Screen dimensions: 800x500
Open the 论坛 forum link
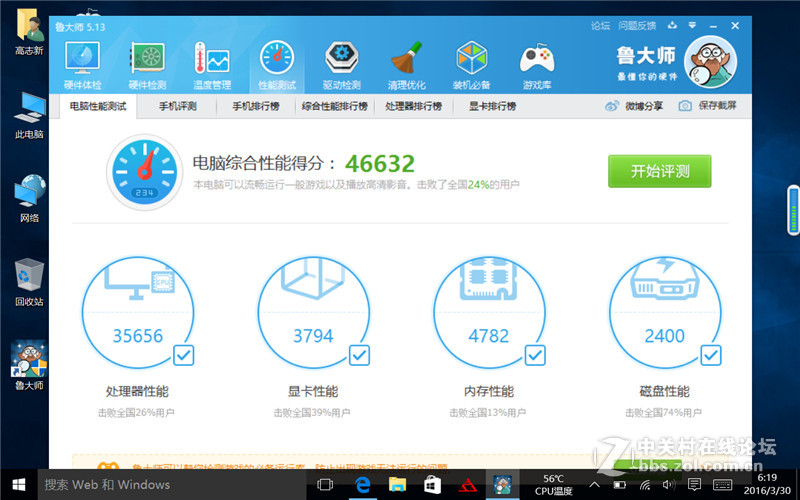601,26
